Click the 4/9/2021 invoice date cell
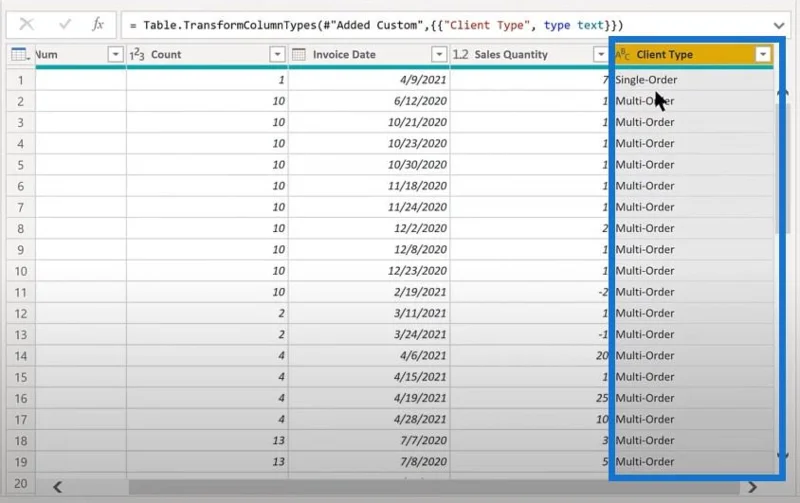 (x=369, y=80)
